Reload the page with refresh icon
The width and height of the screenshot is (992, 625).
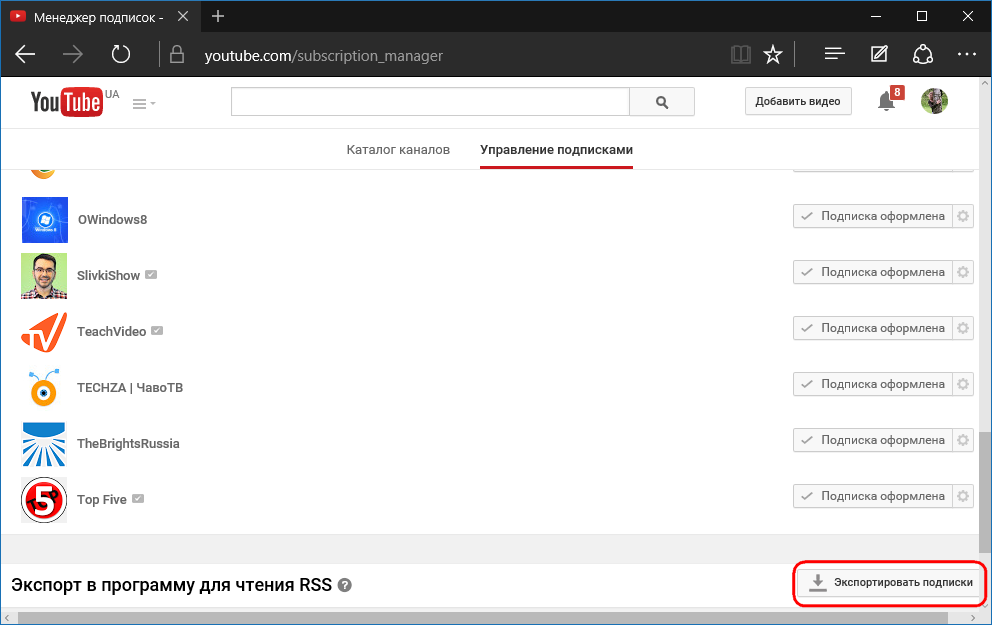120,55
